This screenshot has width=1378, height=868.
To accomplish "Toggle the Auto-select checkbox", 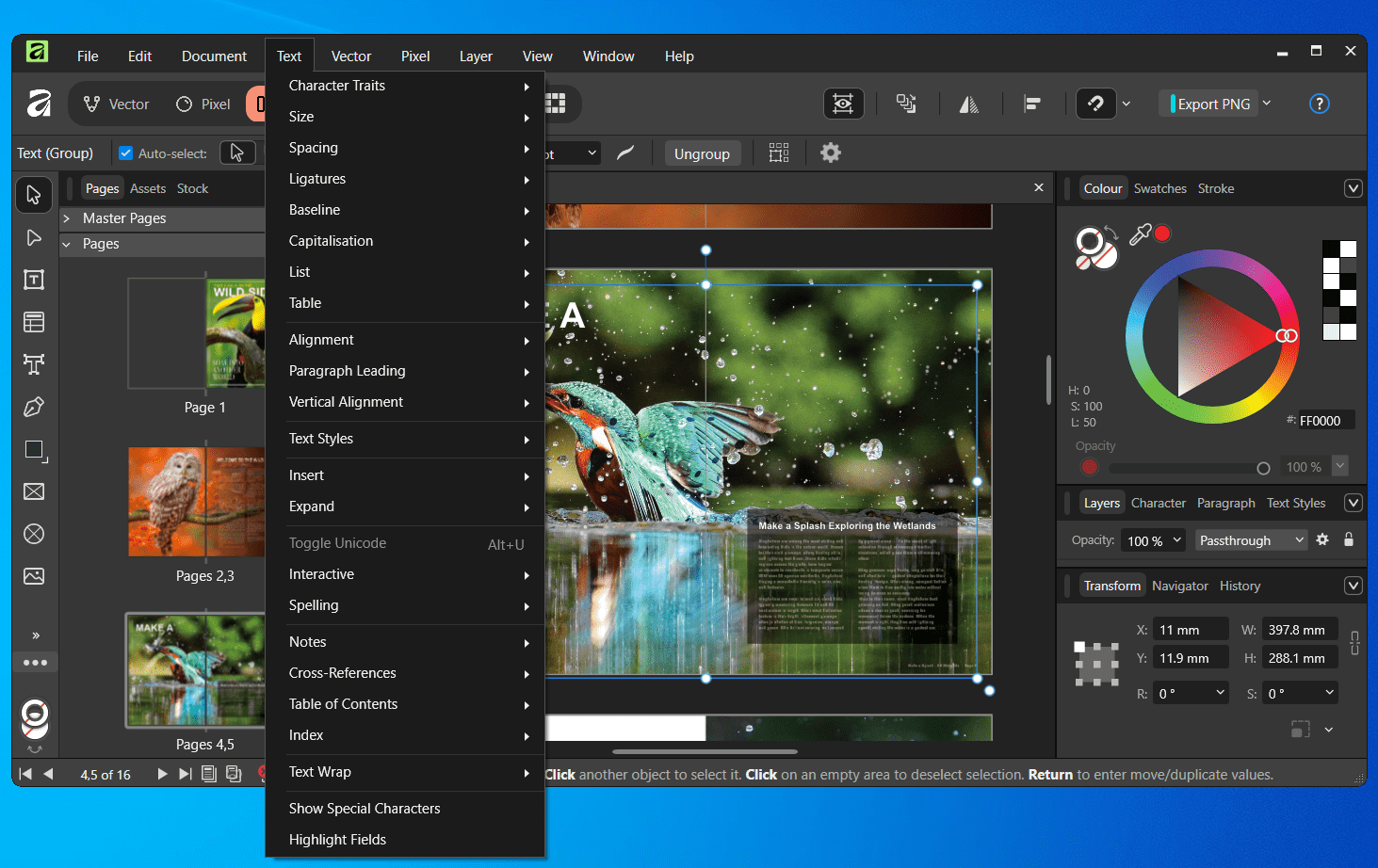I will pos(125,153).
